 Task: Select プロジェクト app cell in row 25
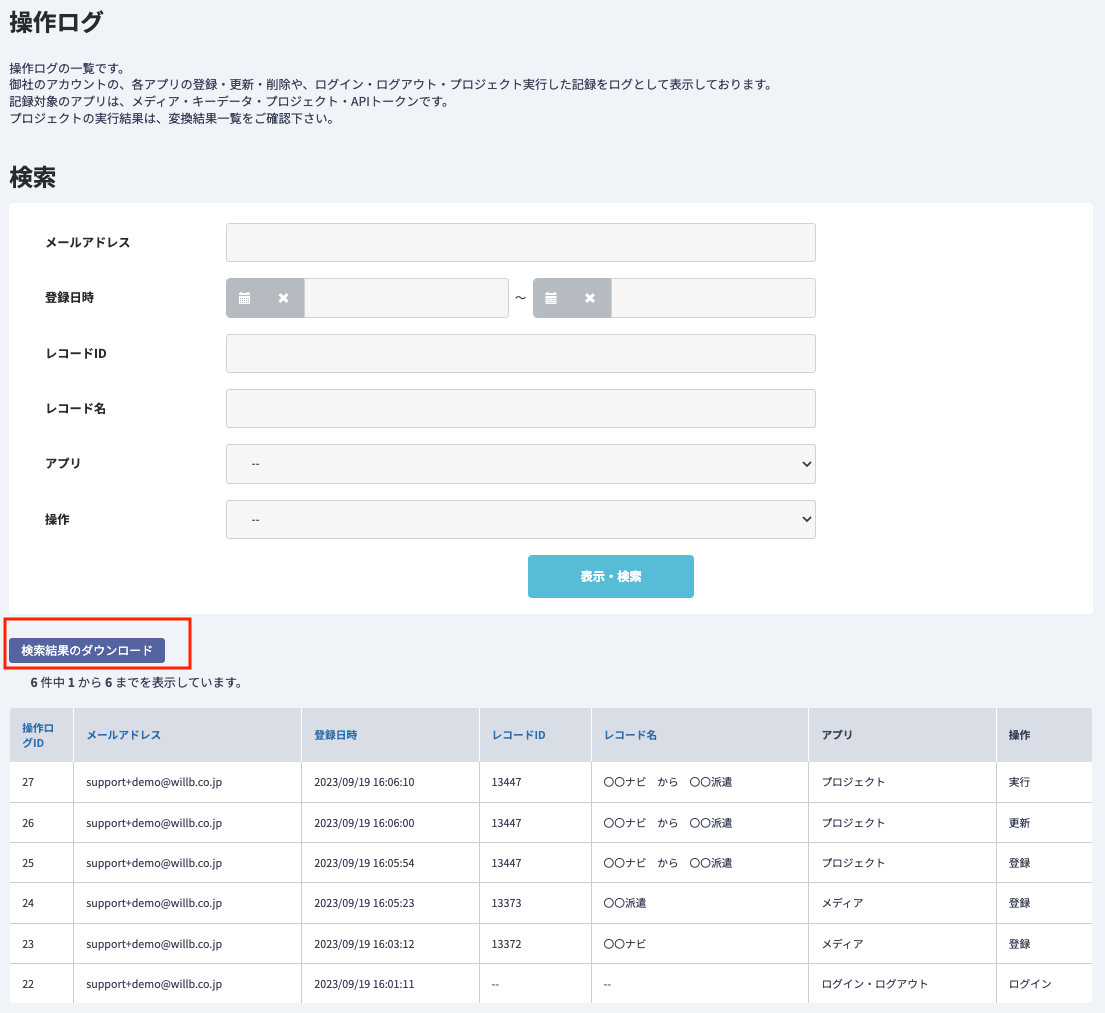[x=903, y=863]
